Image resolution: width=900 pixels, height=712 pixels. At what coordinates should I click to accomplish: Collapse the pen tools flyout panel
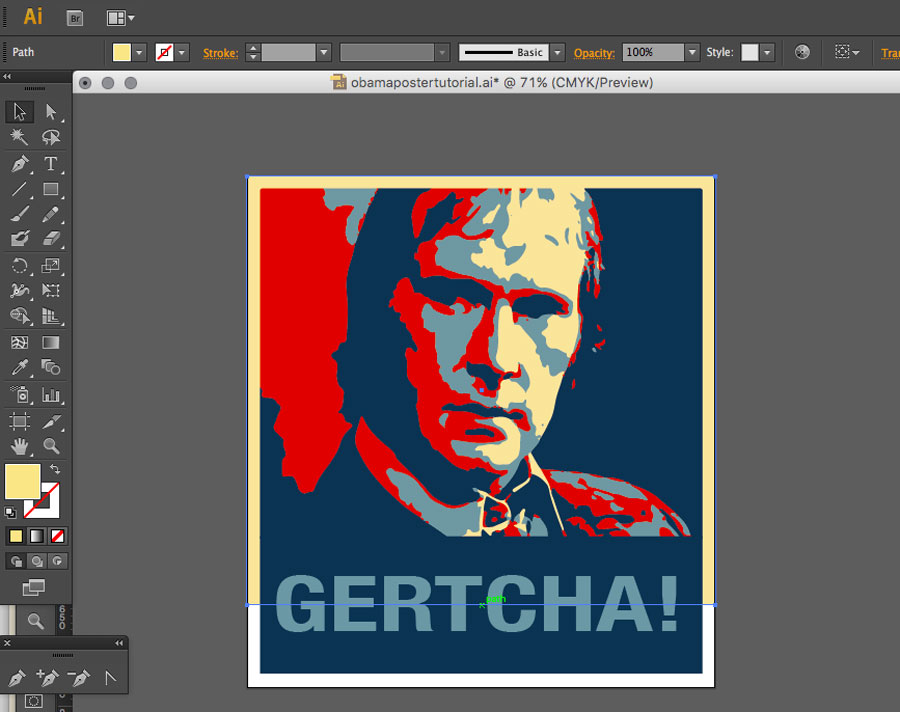tap(119, 643)
